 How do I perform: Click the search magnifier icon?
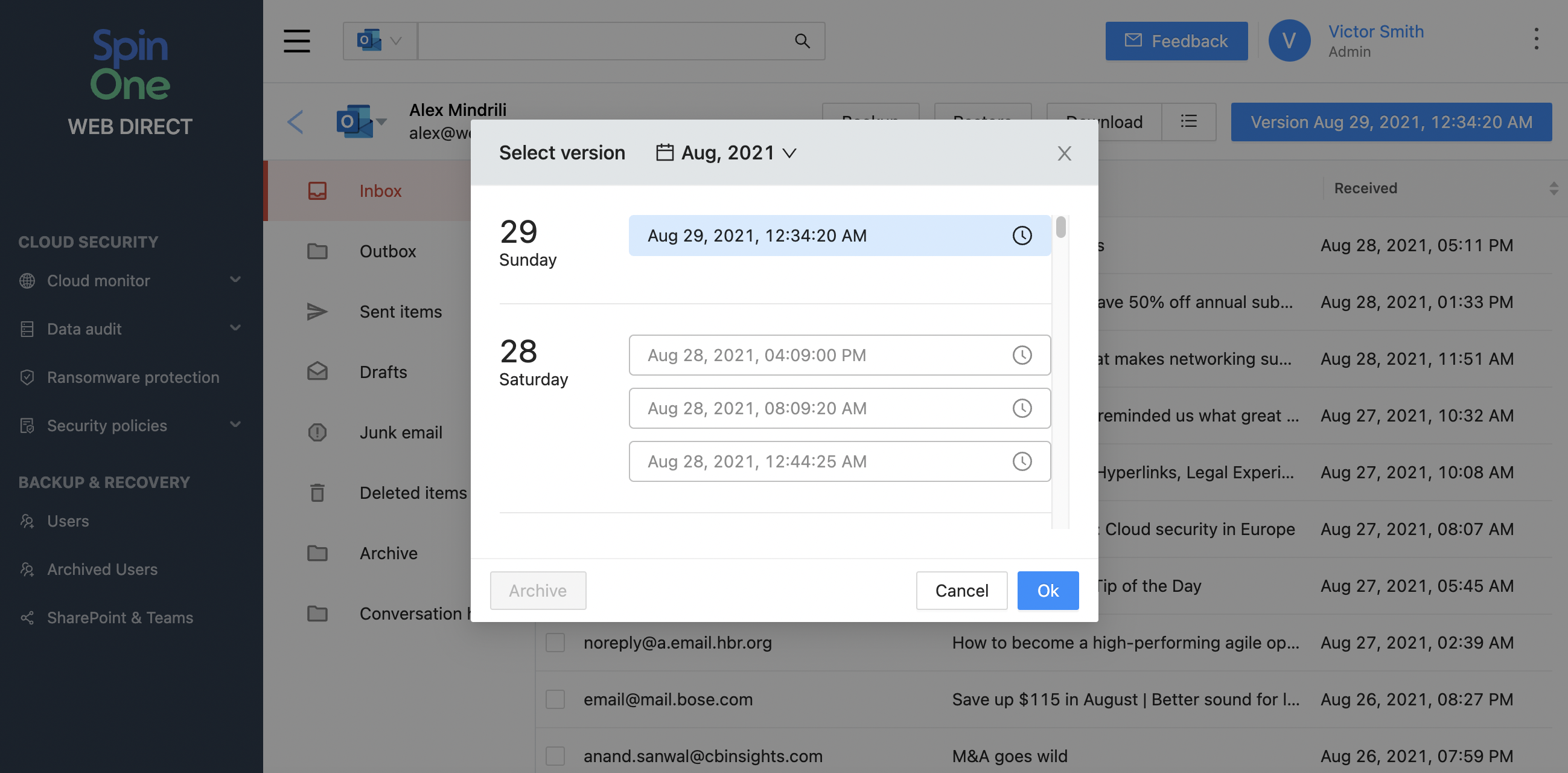[x=802, y=41]
